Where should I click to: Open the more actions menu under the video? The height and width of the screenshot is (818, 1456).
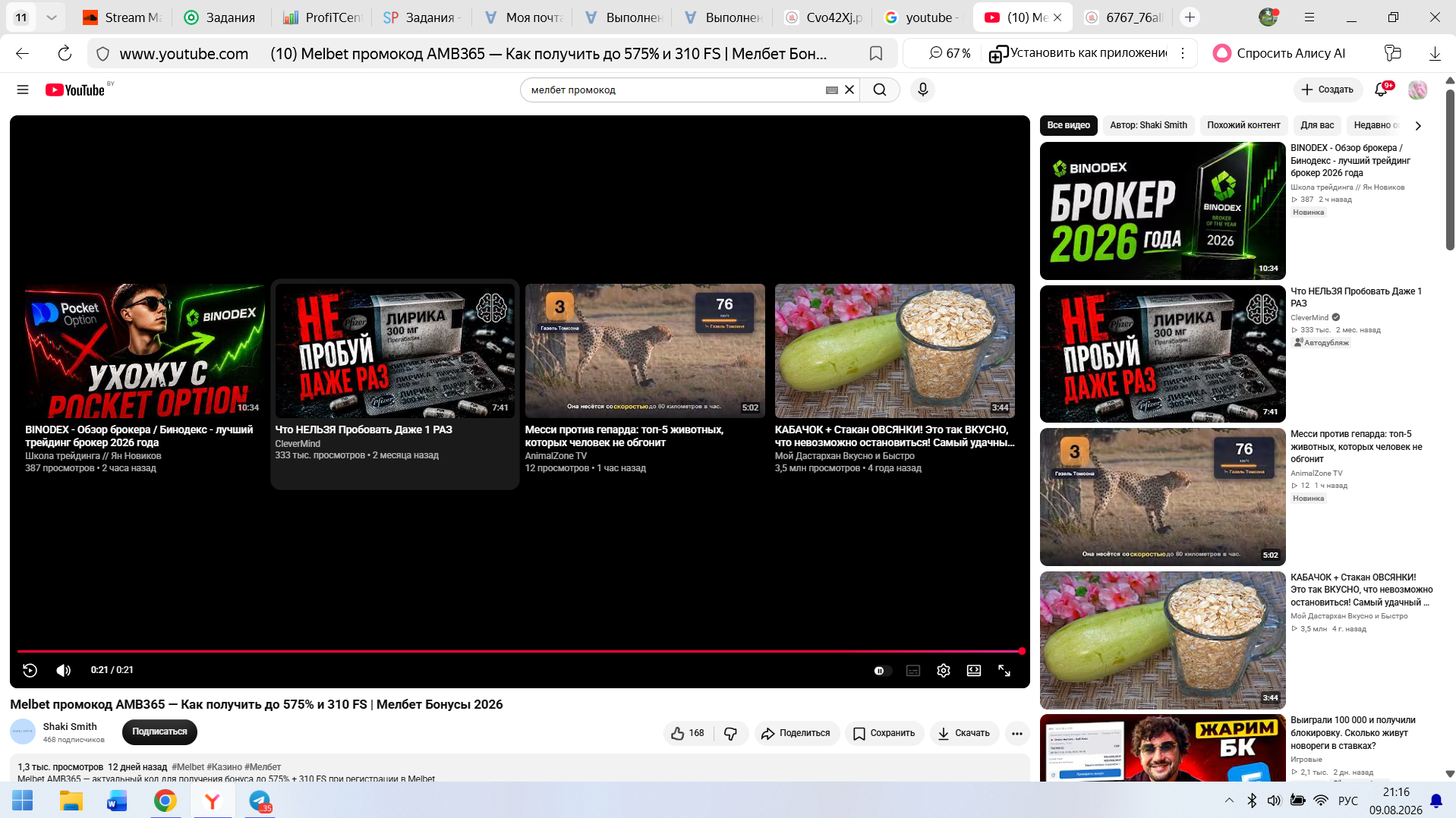point(1017,733)
